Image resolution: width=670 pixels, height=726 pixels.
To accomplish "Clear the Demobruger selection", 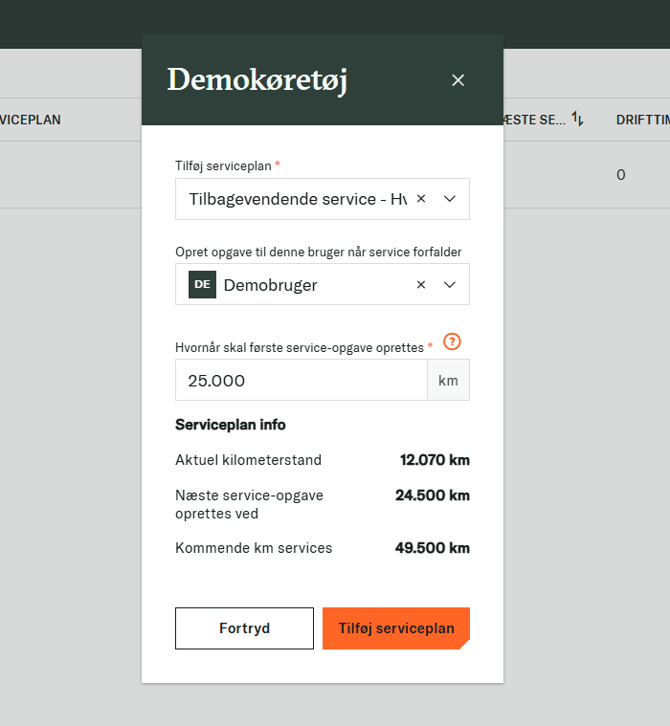I will [421, 284].
